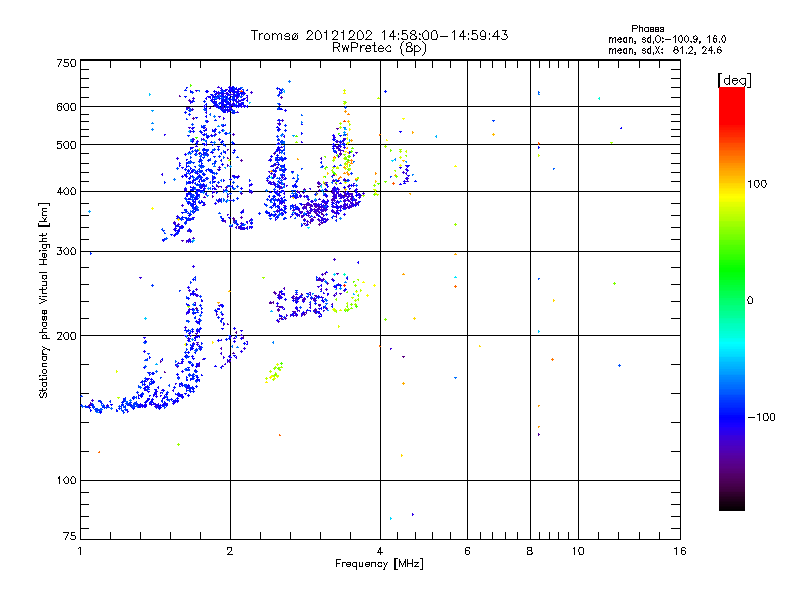Click the y-axis tick label '200'
800x600 pixels.
pyautogui.click(x=66, y=336)
